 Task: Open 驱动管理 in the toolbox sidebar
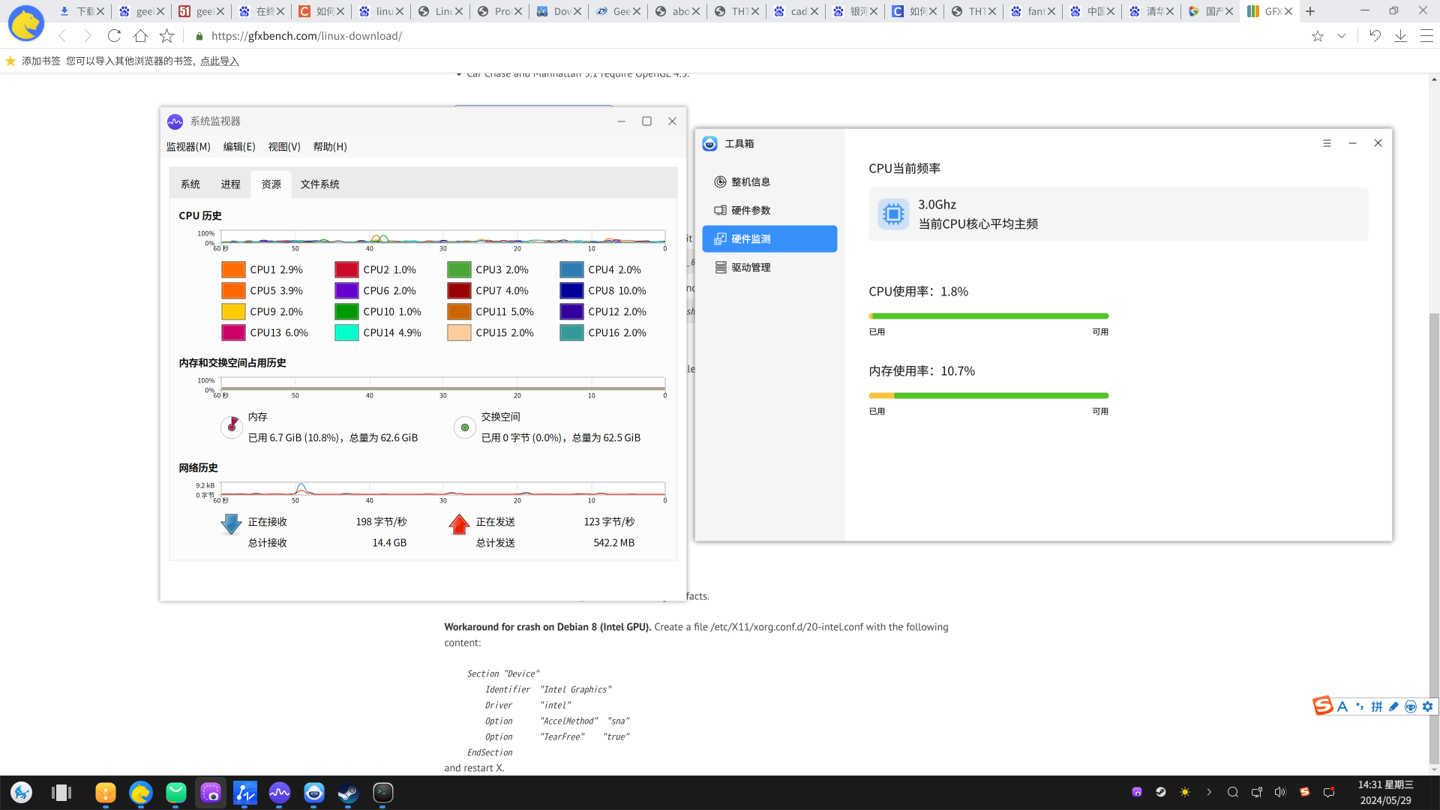click(750, 268)
